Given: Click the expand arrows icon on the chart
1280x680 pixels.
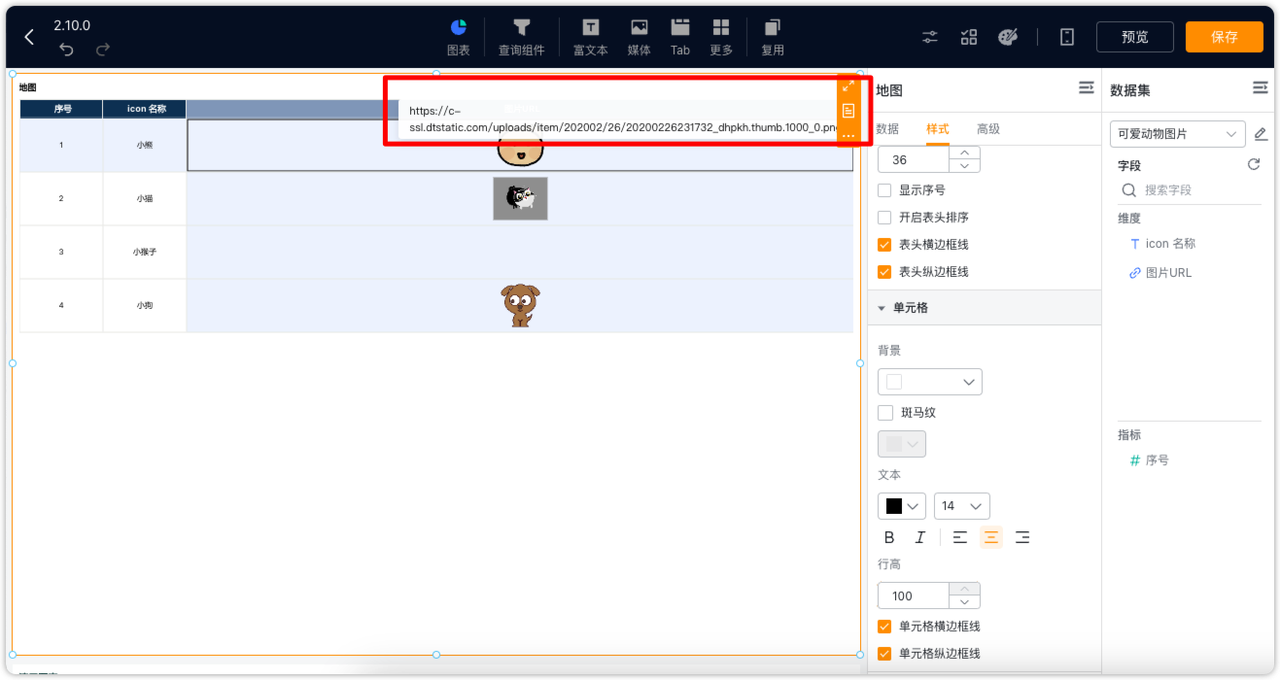Looking at the screenshot, I should 848,87.
